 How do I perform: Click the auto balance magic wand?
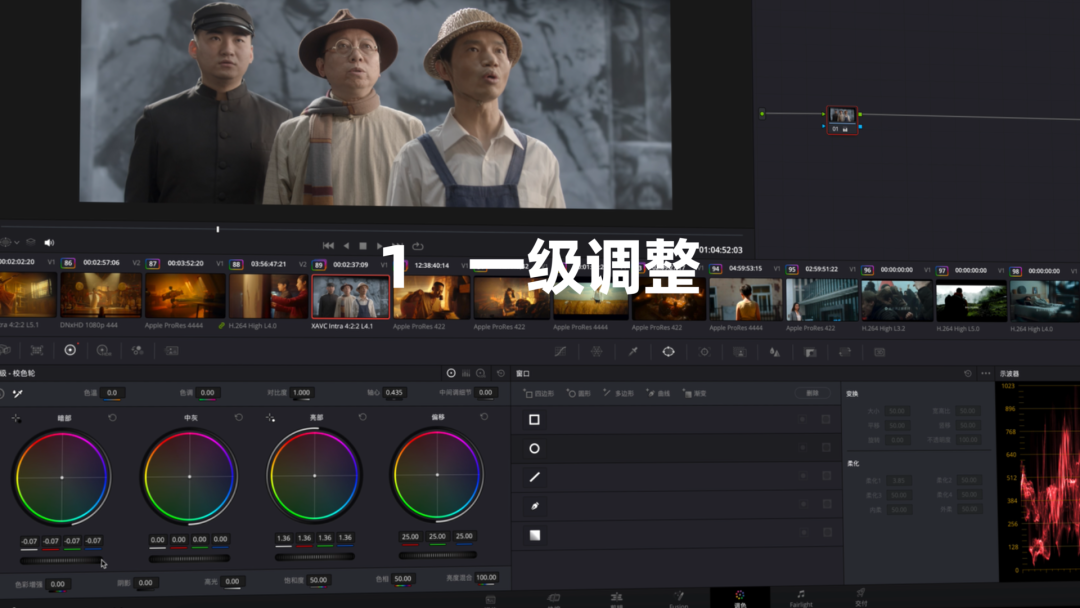(x=17, y=393)
